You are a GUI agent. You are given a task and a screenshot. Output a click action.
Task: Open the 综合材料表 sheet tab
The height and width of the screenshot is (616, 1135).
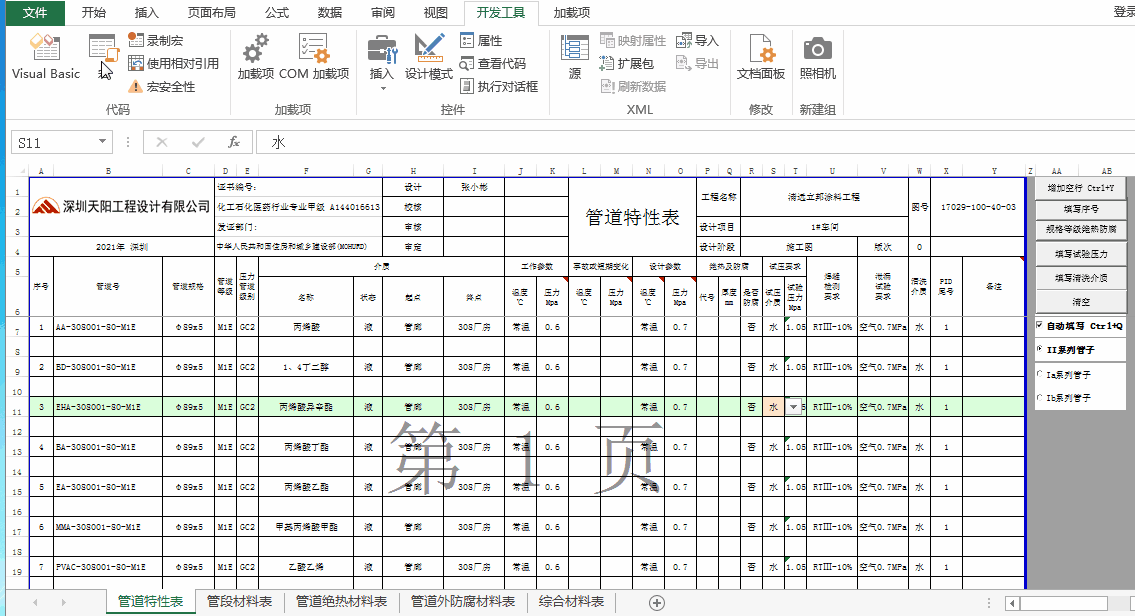pos(571,602)
